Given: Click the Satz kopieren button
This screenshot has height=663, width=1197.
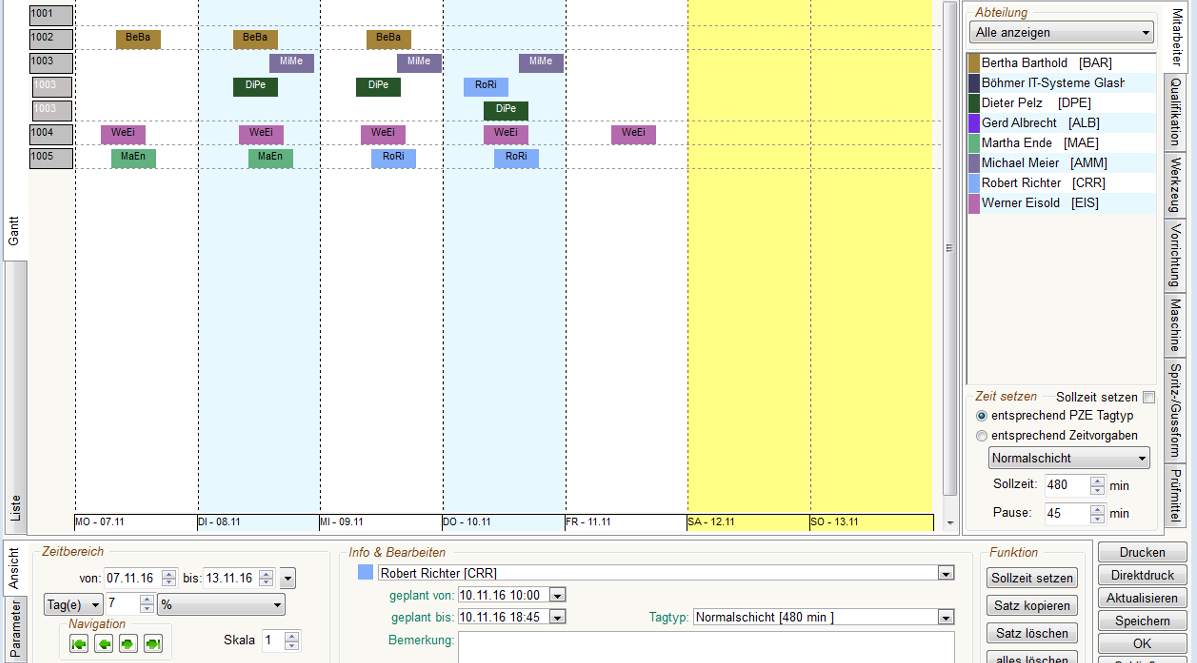Looking at the screenshot, I should pos(1032,606).
